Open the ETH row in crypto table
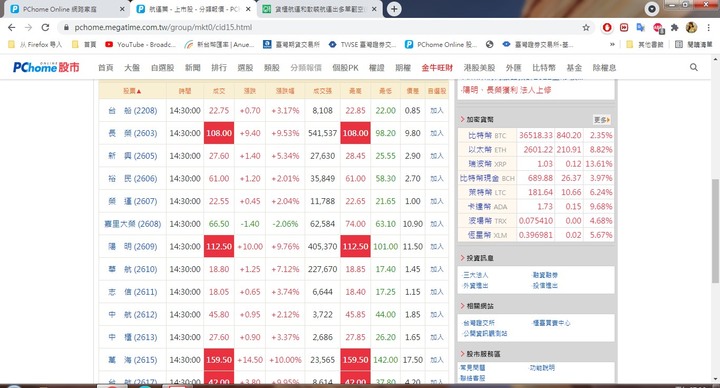720x388 pixels. [x=535, y=150]
